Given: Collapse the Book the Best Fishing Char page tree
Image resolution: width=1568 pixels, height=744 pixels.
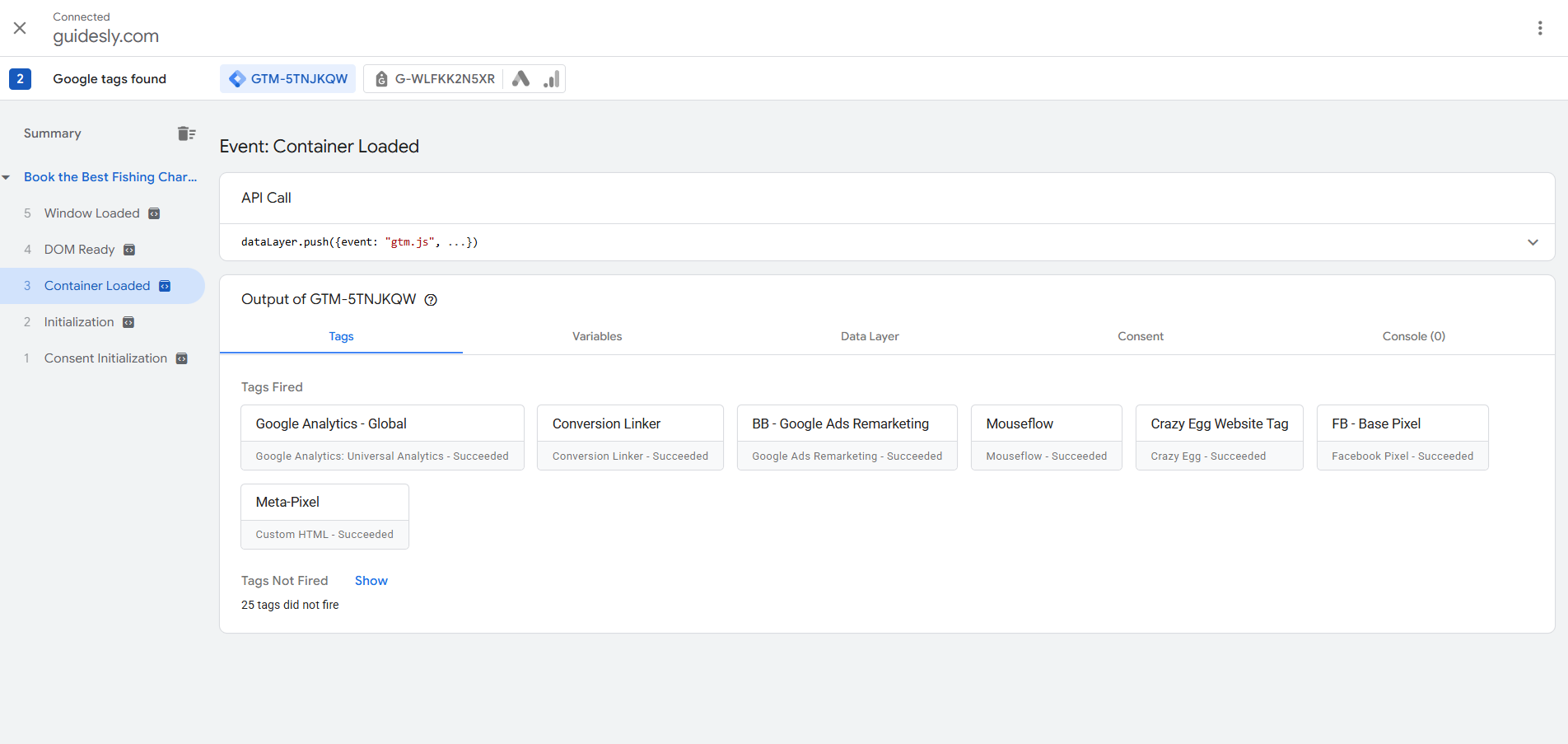Looking at the screenshot, I should (x=7, y=177).
